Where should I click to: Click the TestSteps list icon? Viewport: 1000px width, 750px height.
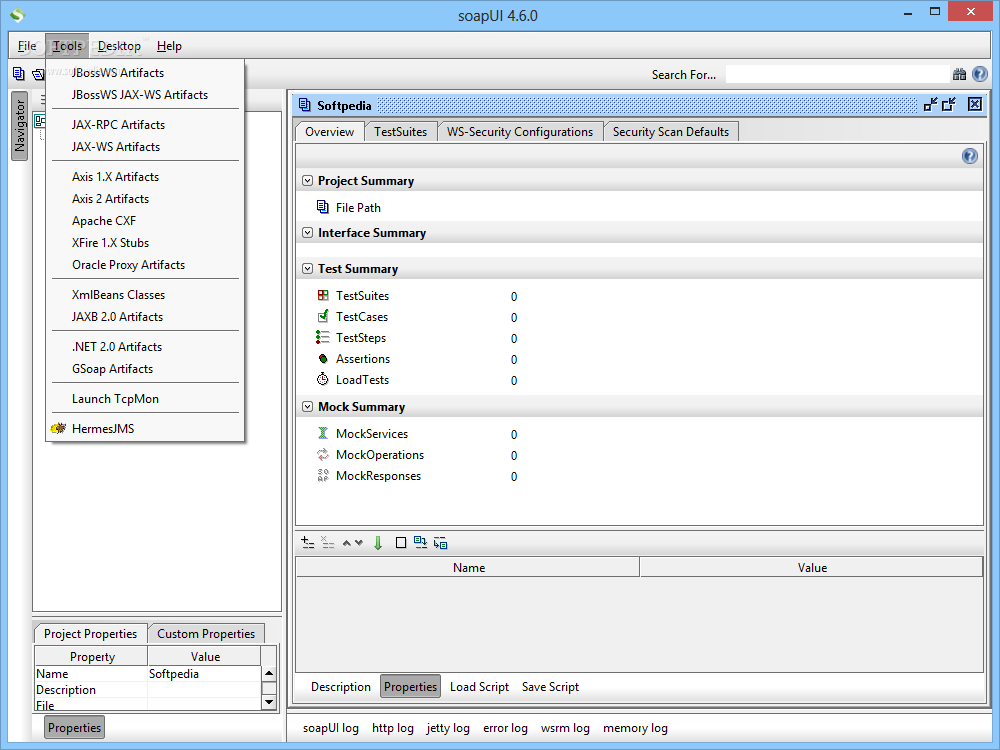(x=323, y=337)
